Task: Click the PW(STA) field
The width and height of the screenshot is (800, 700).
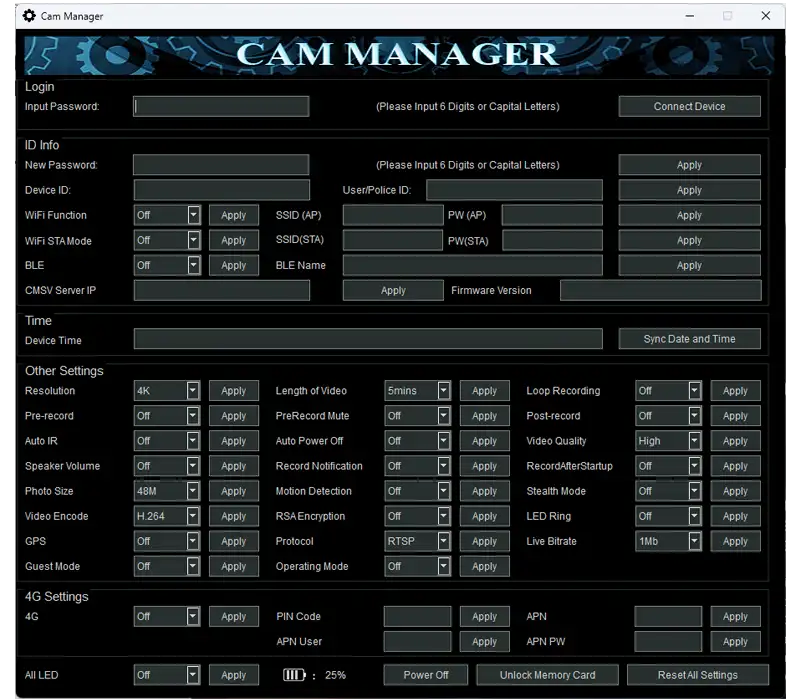Action: pyautogui.click(x=552, y=240)
